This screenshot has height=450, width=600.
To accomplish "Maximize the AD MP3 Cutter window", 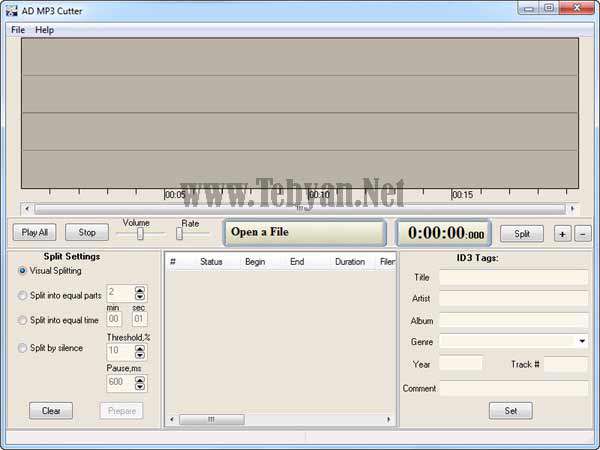I will [549, 8].
